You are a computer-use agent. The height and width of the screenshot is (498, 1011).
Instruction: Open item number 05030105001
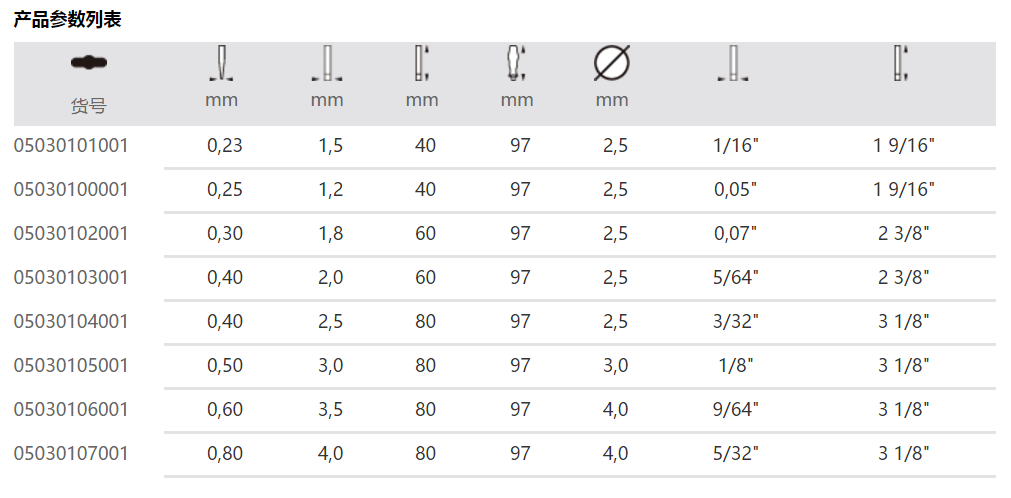[x=71, y=366]
